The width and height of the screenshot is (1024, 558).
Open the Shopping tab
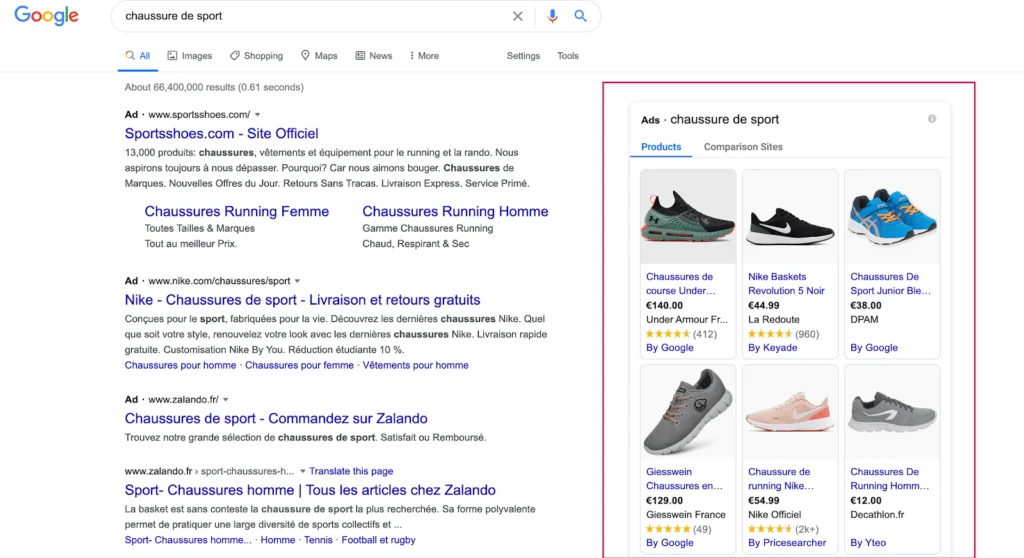256,56
